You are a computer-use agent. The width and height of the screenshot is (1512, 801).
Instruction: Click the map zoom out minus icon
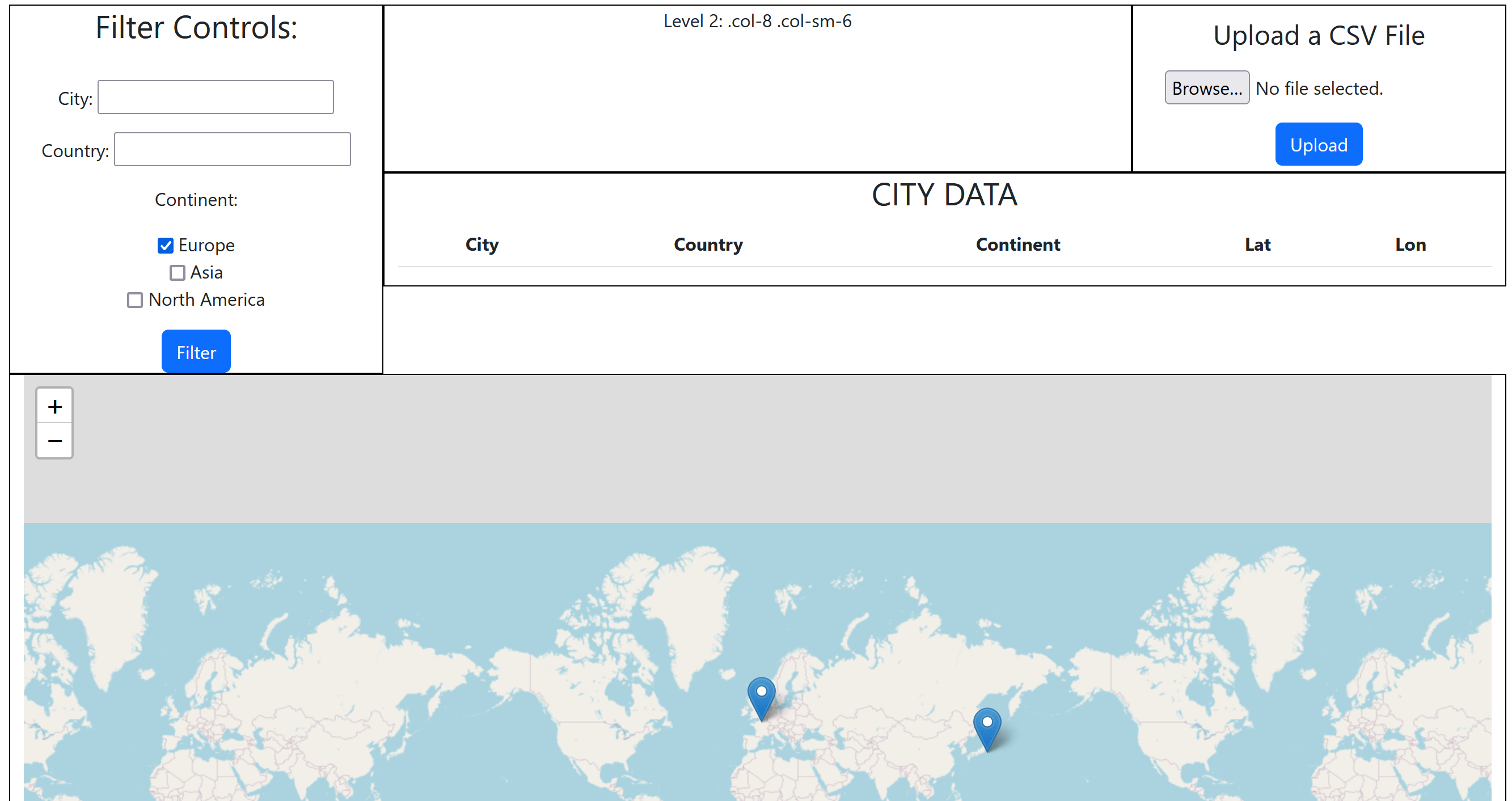coord(54,440)
